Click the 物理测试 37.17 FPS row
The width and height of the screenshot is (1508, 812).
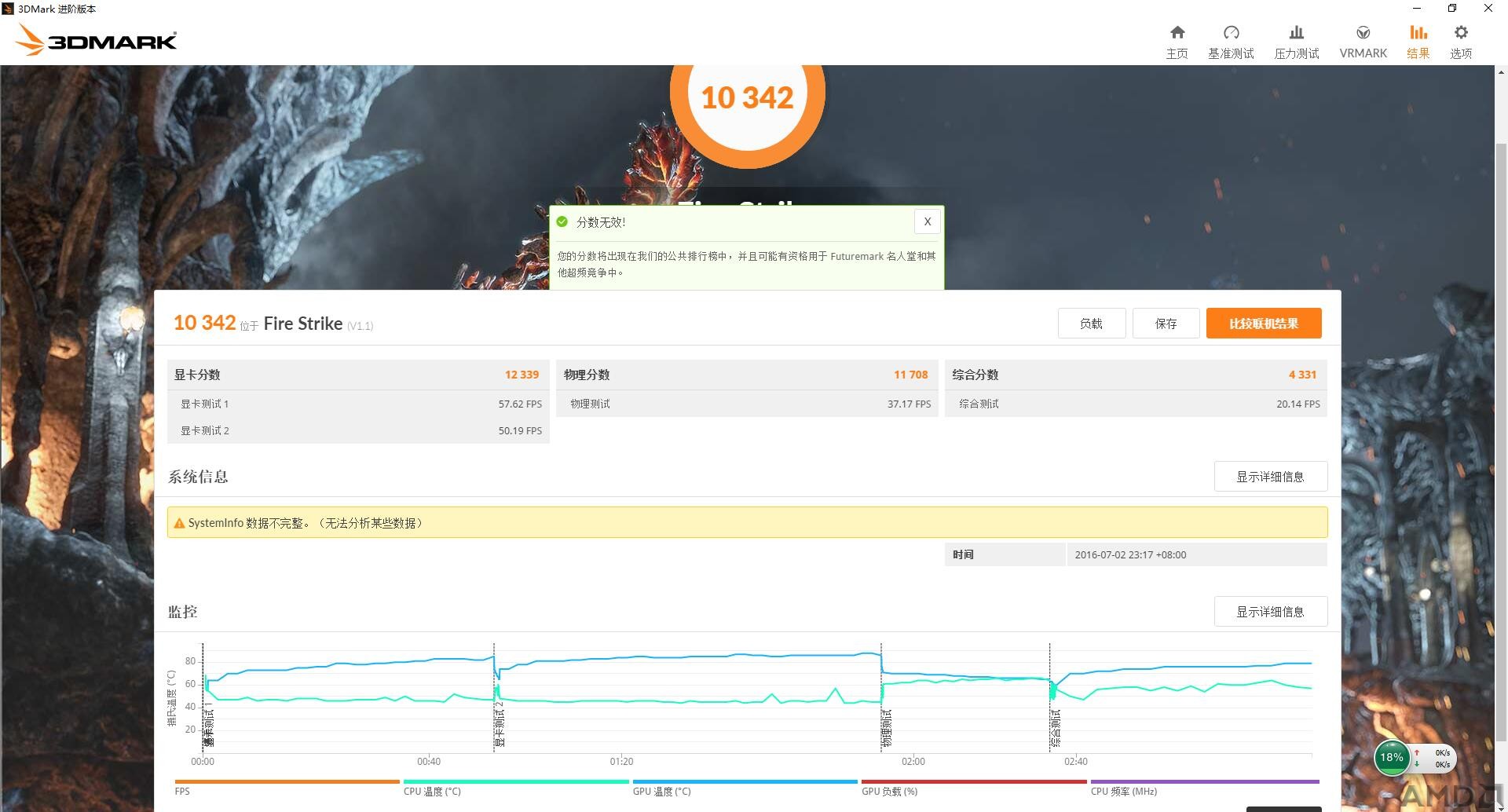tap(747, 404)
